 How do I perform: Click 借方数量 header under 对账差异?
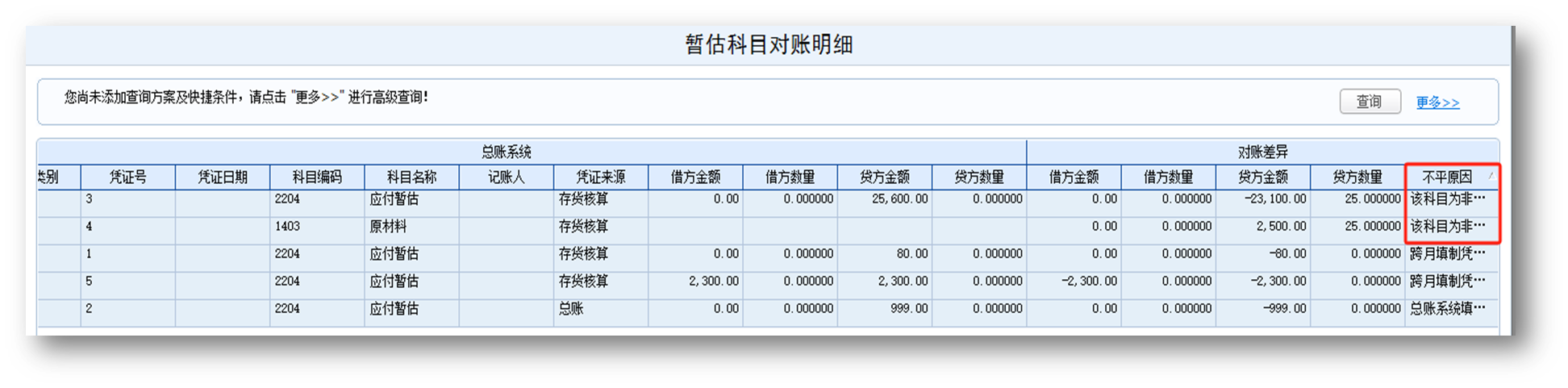(x=1168, y=177)
